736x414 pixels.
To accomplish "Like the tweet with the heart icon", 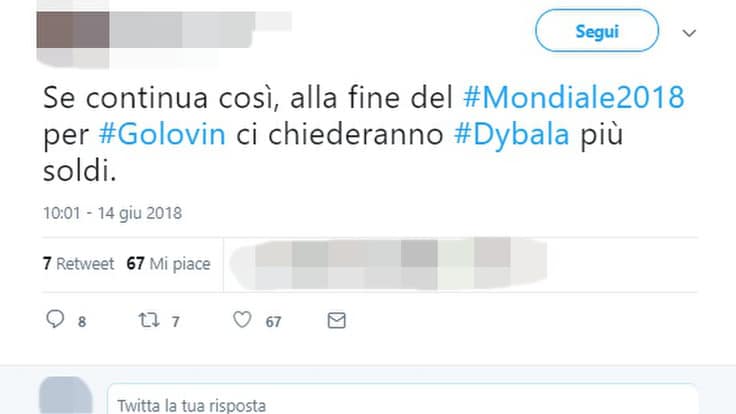I will 242,320.
